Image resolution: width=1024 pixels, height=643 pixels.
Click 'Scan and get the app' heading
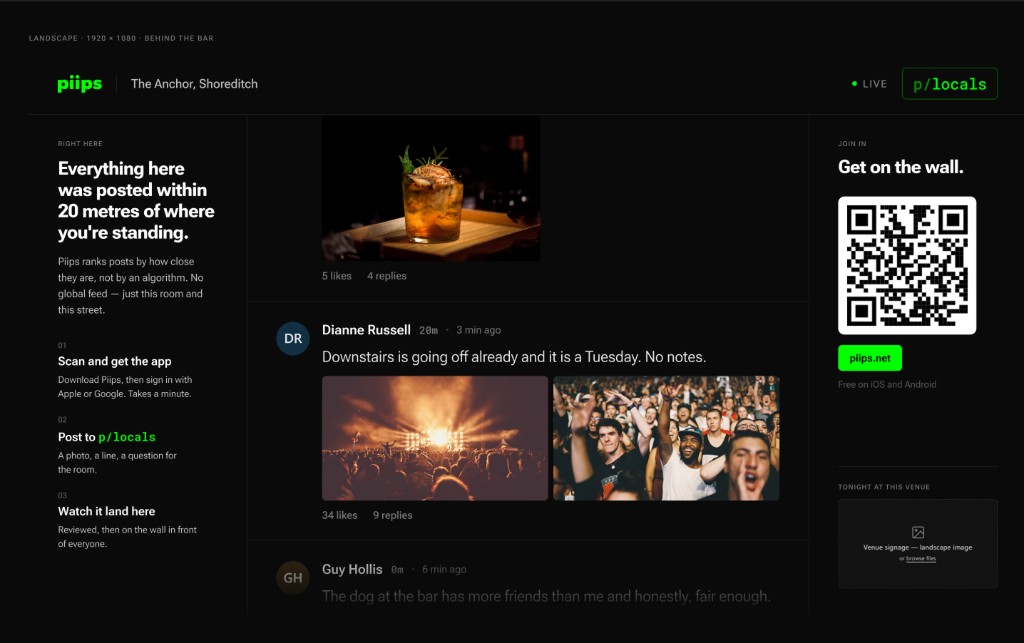pyautogui.click(x=114, y=361)
